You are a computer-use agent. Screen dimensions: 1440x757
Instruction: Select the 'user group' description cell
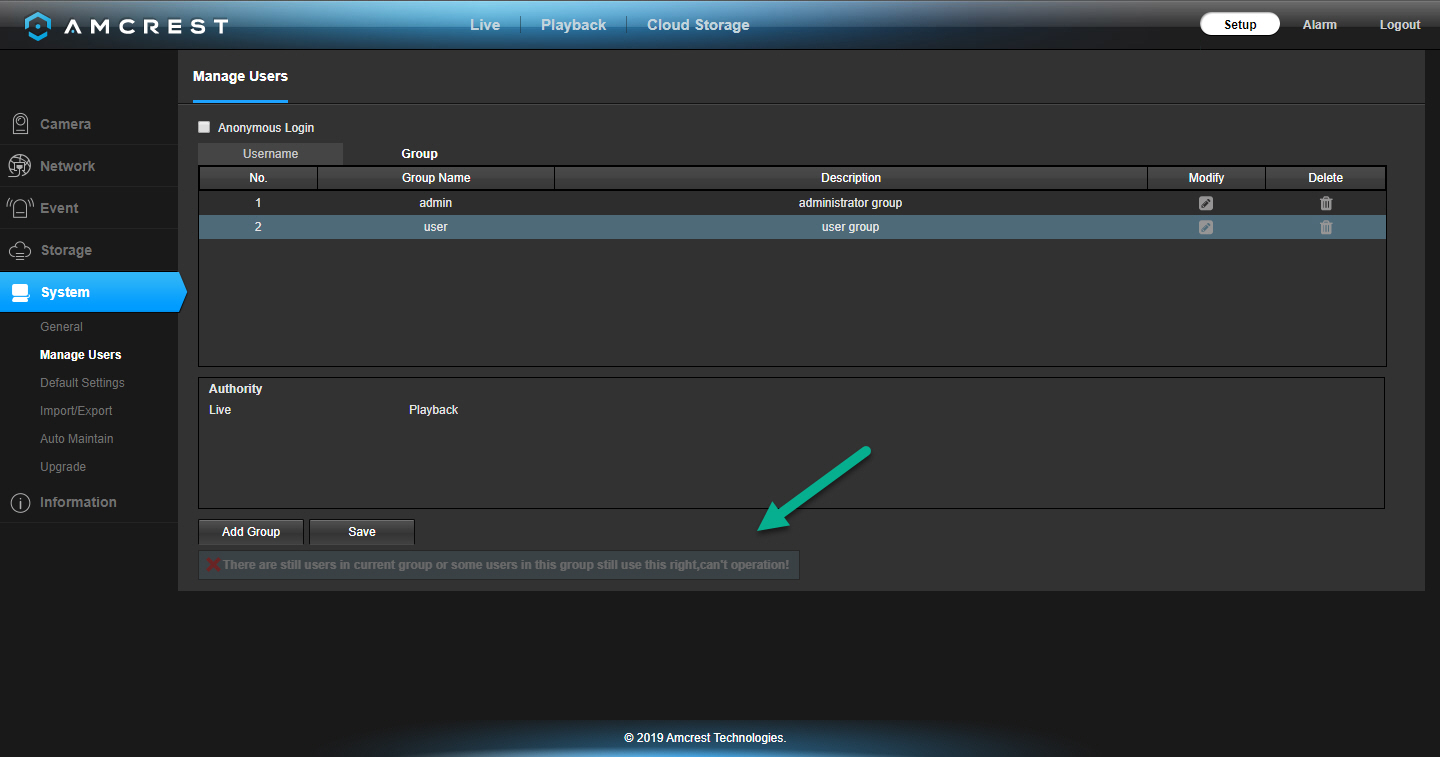coord(850,227)
